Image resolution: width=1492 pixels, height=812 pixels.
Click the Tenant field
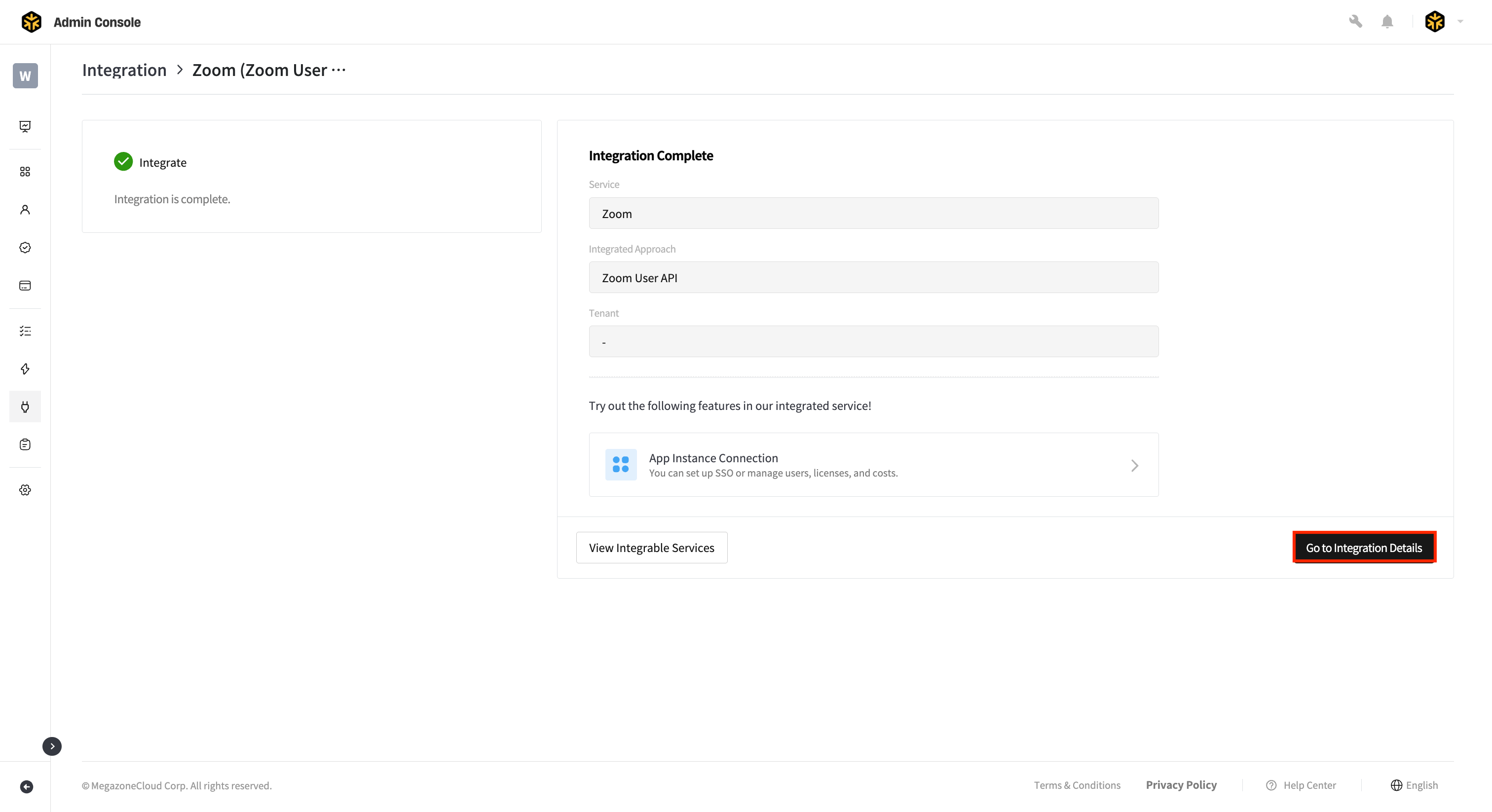coord(873,342)
